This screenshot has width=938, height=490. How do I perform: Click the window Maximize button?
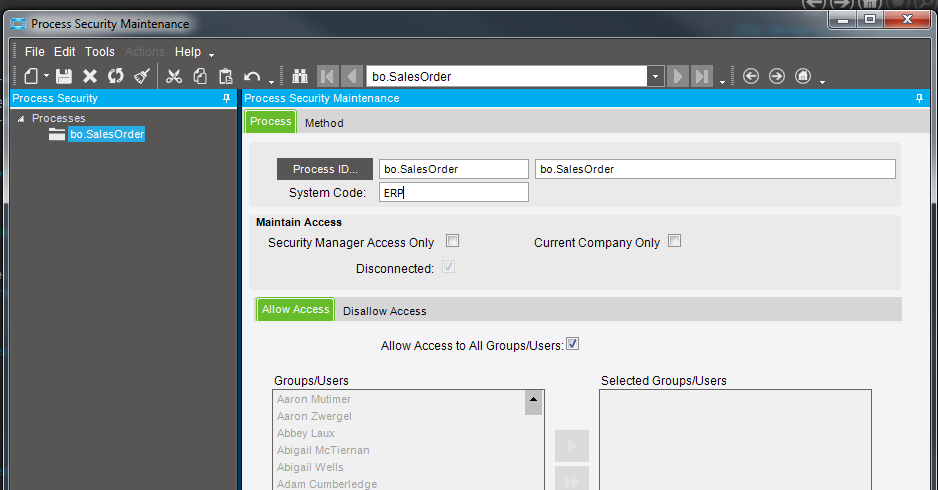[870, 19]
